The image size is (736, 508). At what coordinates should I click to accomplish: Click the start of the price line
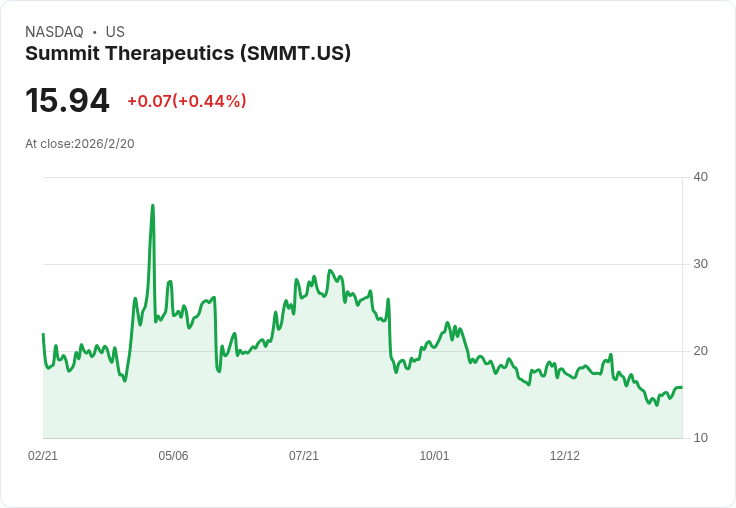pos(43,334)
